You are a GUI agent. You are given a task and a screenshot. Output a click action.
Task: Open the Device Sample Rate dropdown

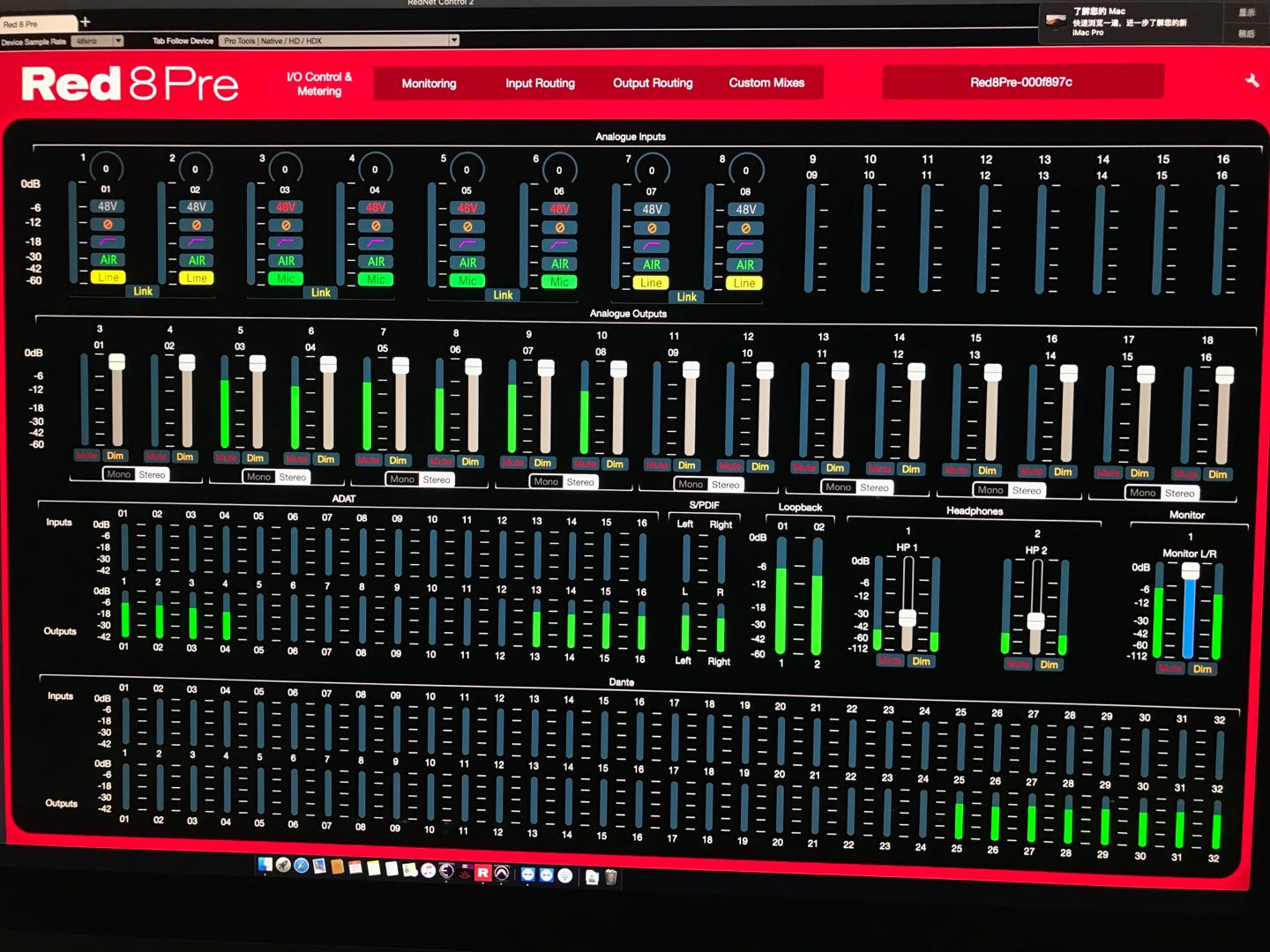point(98,41)
